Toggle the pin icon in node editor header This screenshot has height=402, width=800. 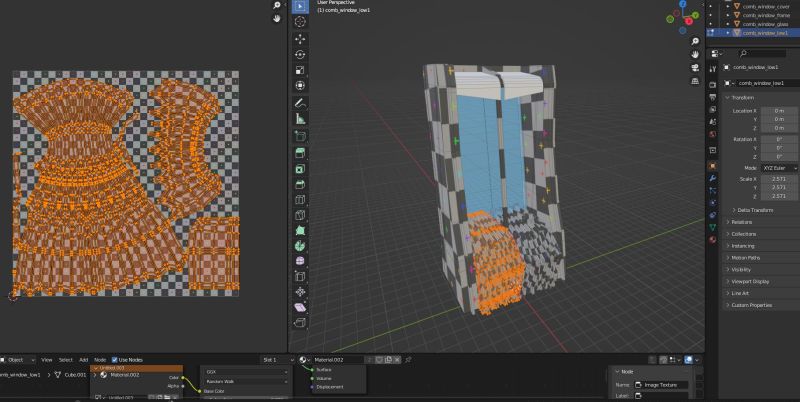point(408,360)
